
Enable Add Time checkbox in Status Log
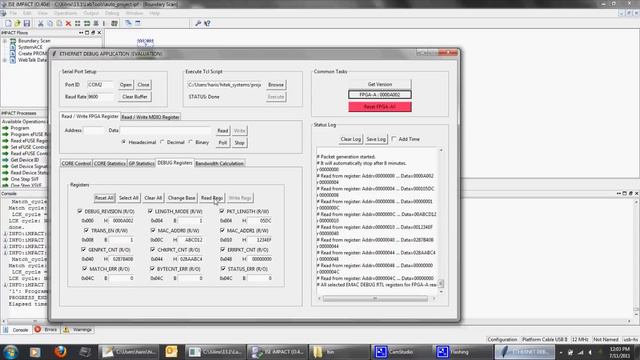394,139
